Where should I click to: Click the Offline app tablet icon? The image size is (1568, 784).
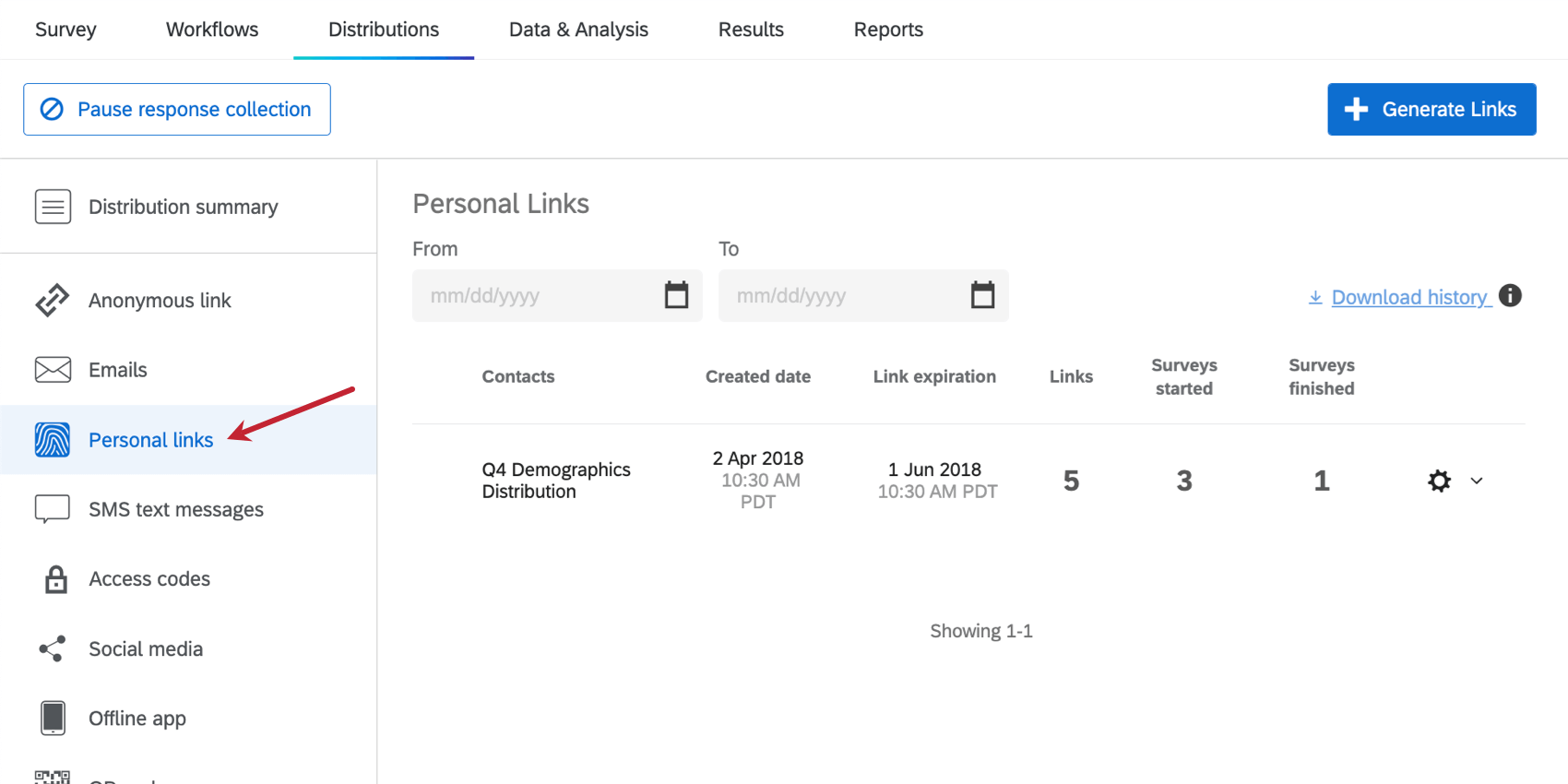(x=53, y=718)
